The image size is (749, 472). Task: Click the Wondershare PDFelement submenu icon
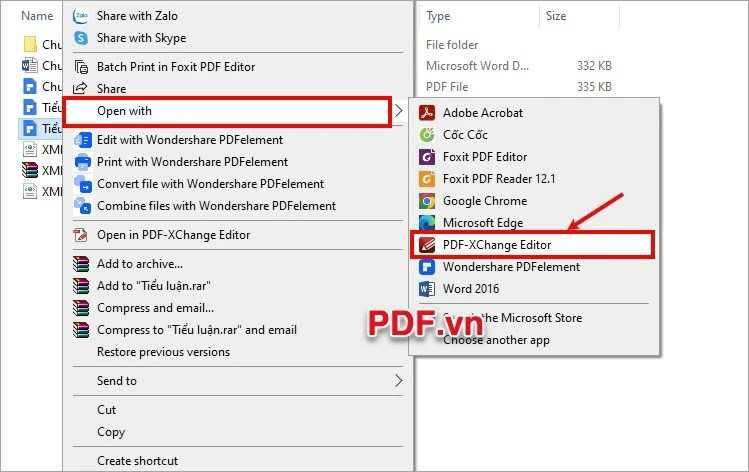[427, 267]
